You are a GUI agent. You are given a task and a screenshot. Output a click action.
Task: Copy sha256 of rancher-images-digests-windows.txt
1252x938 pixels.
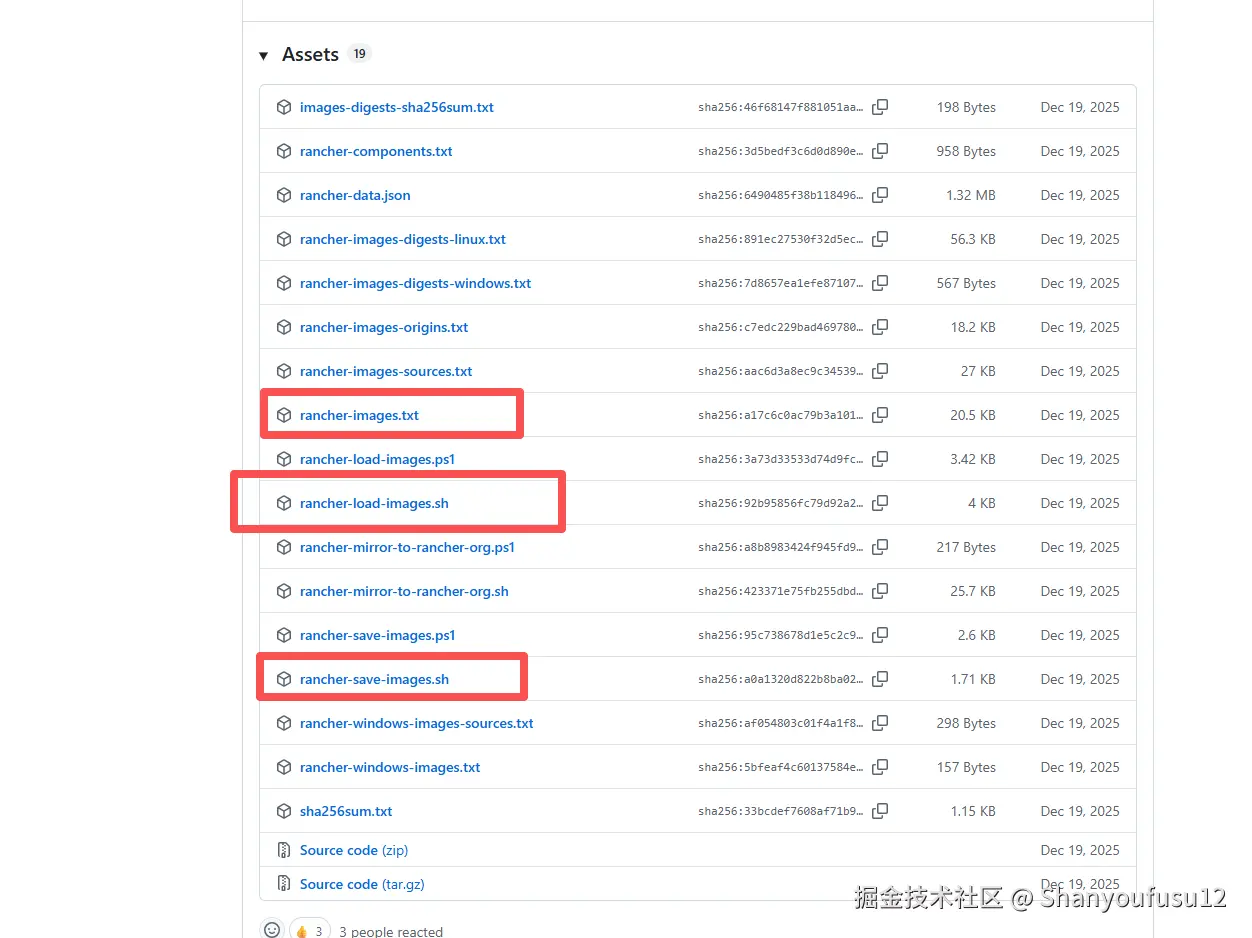pos(880,283)
